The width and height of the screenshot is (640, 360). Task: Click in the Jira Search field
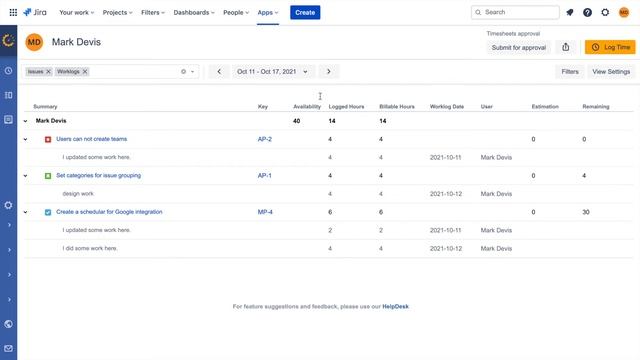[x=515, y=12]
